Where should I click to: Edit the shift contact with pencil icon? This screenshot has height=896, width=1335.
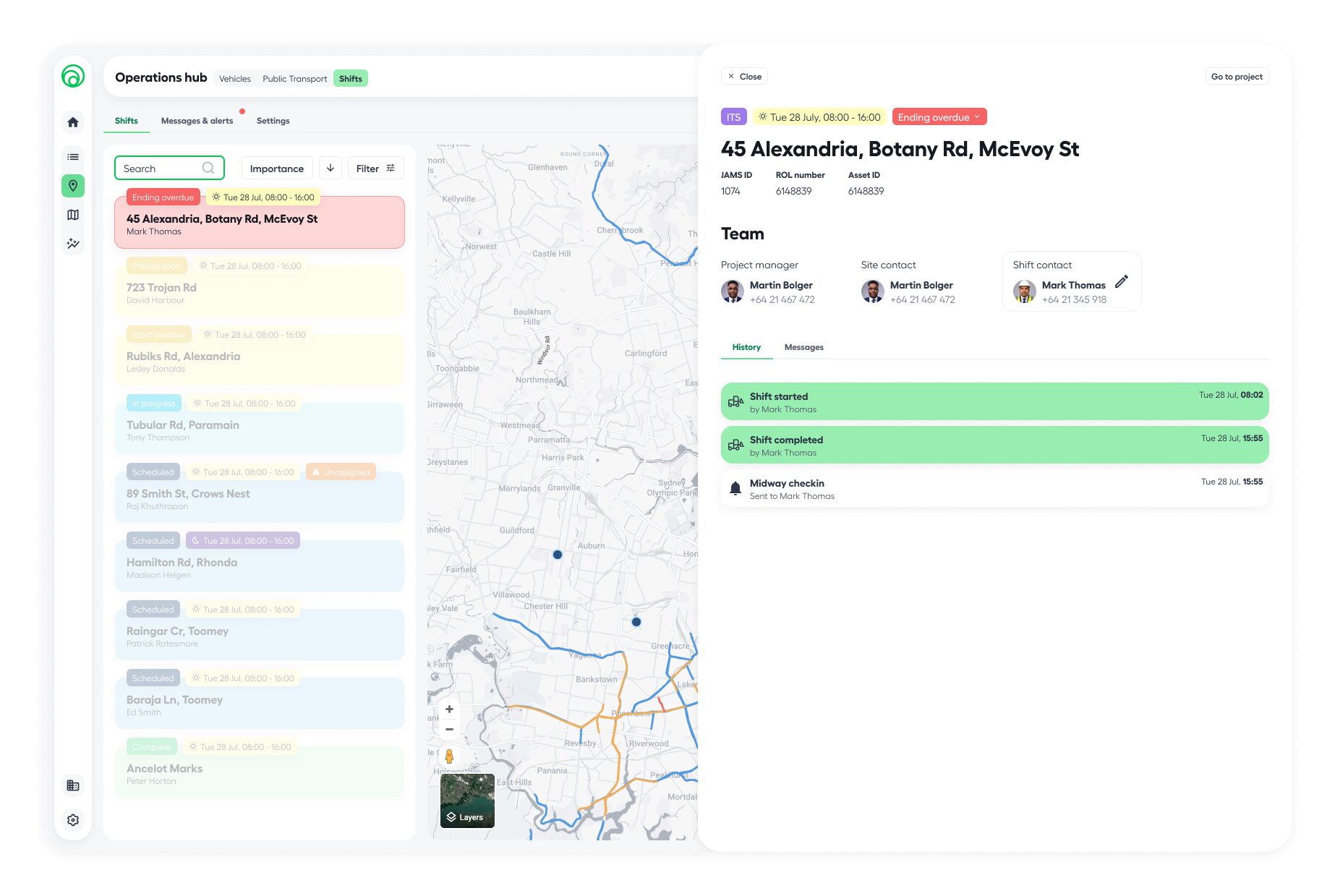(1121, 282)
